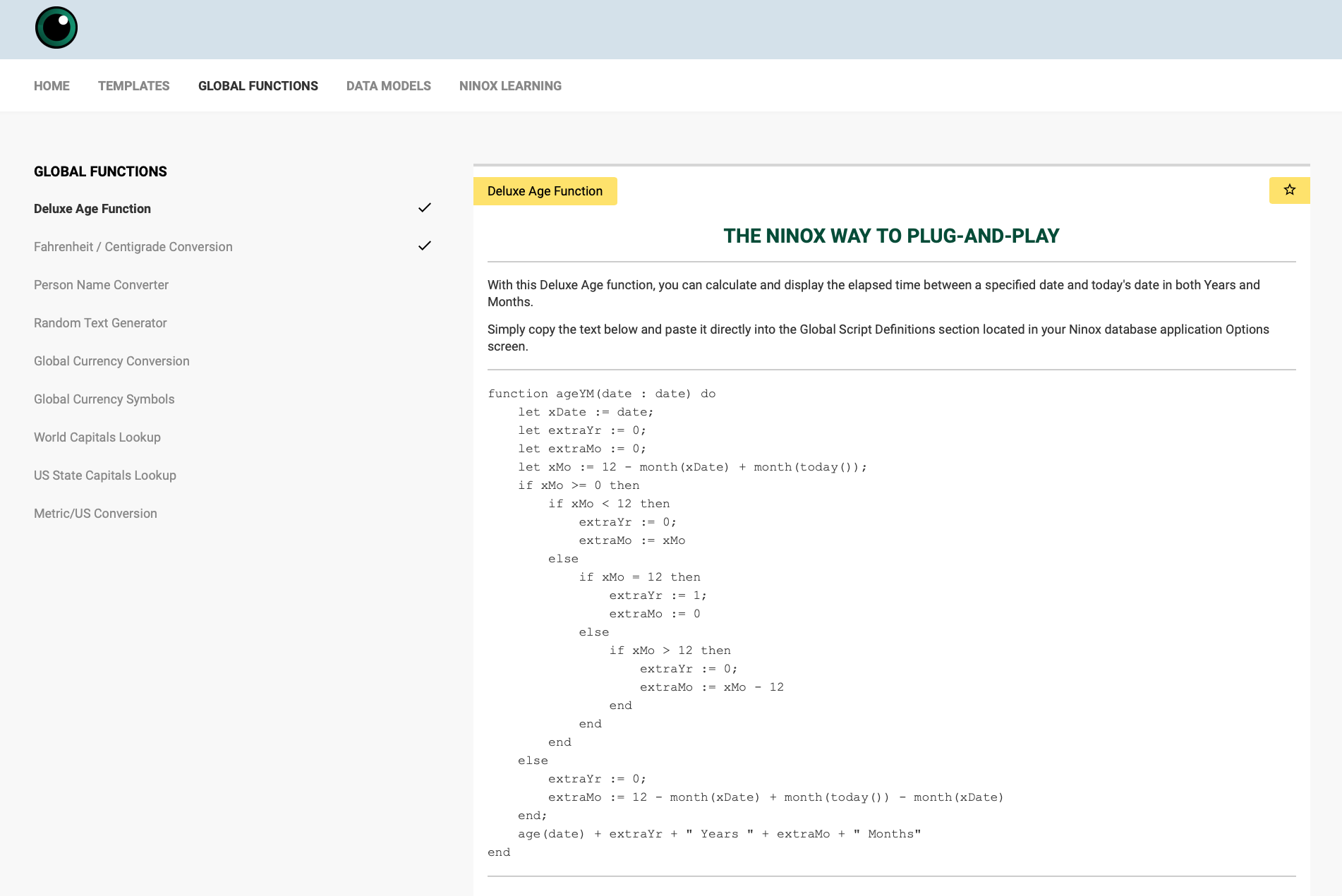Click the 'age(date) + extraYr' return line
The width and height of the screenshot is (1342, 896).
(720, 834)
